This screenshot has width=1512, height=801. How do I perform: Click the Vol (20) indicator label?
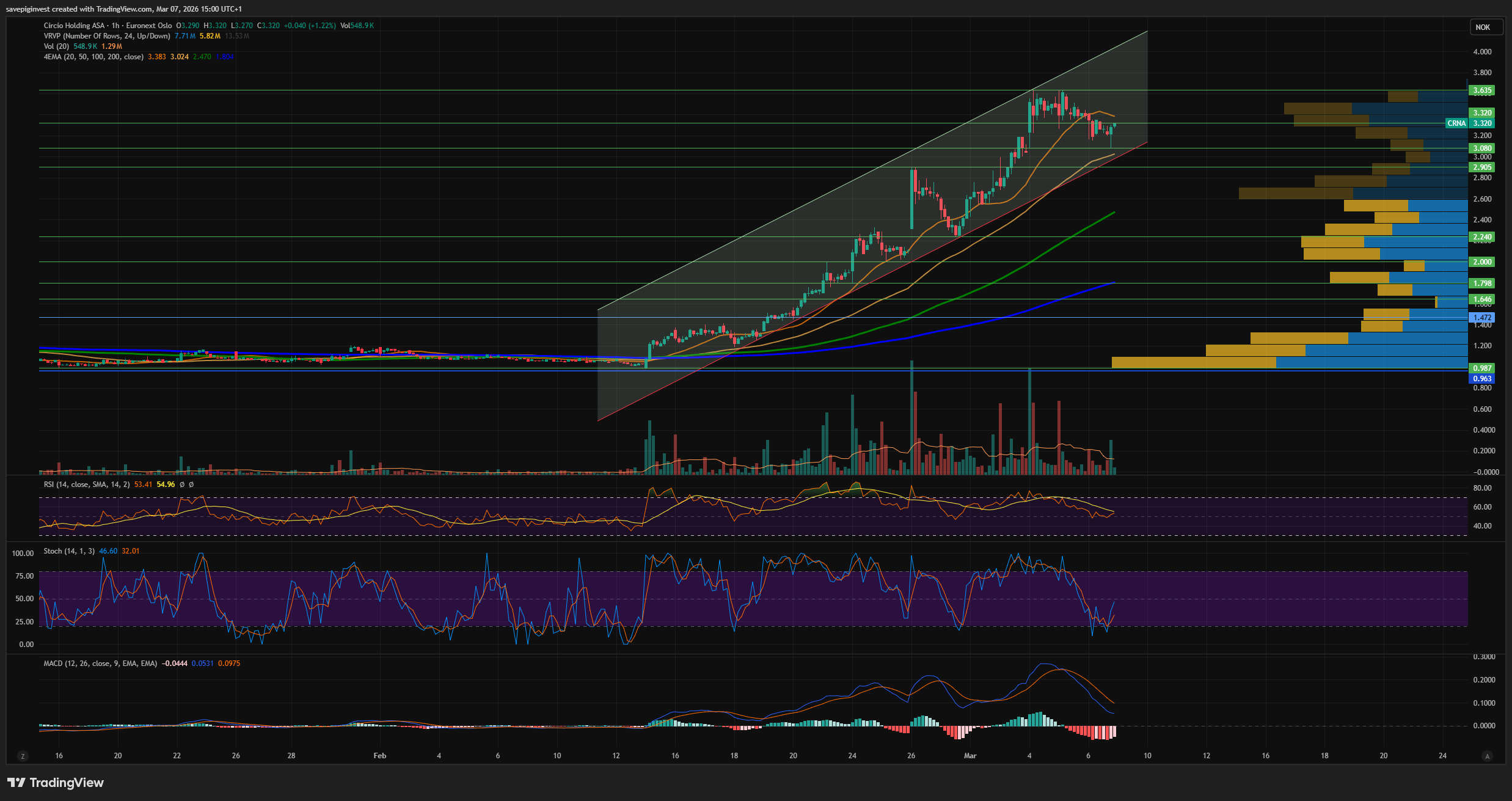pos(56,46)
